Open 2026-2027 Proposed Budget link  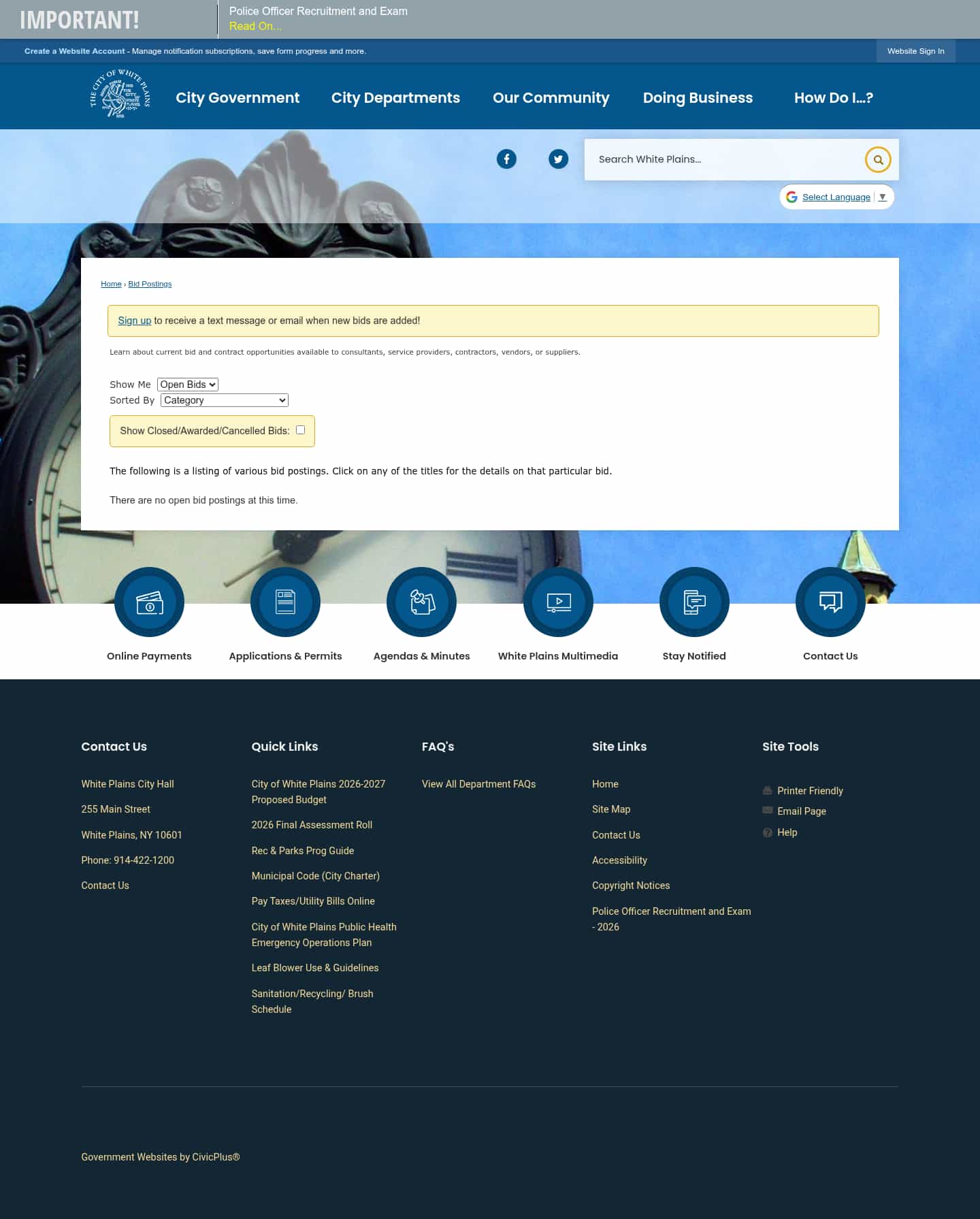(x=318, y=792)
